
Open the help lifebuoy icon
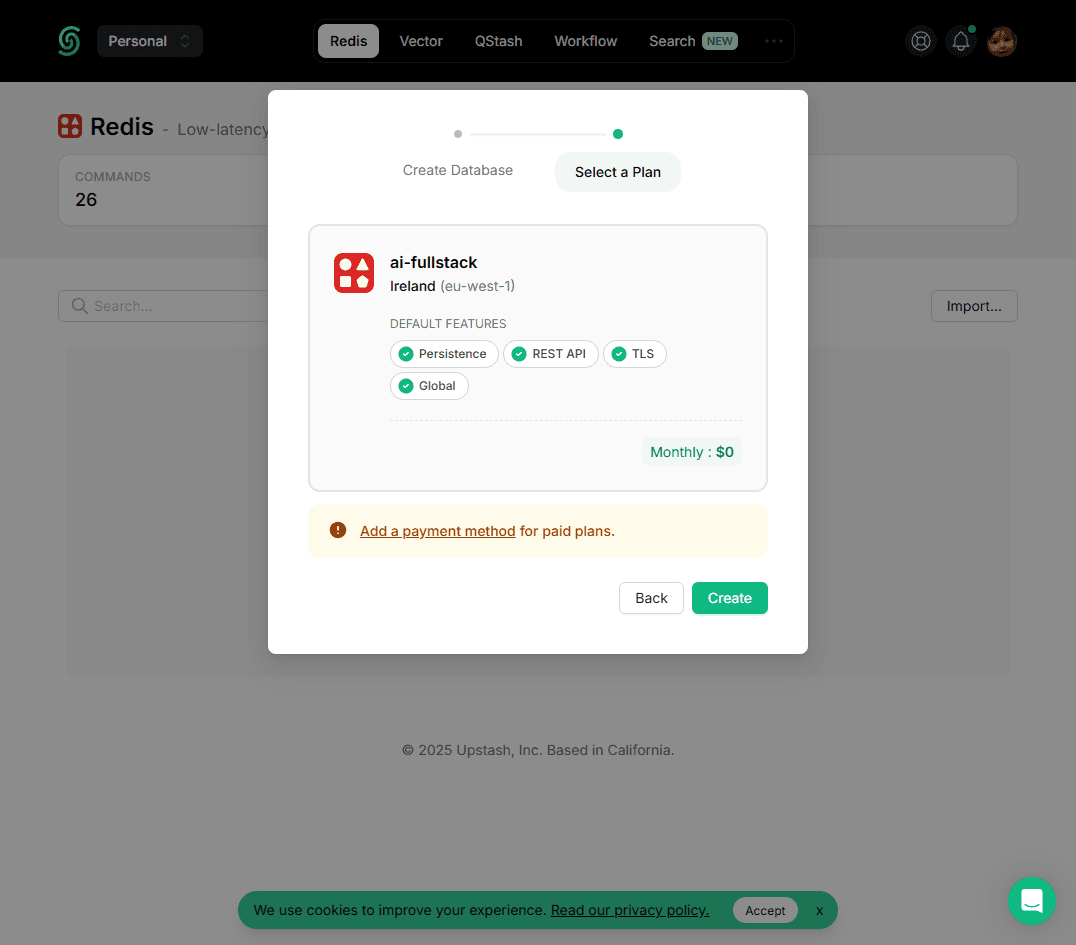tap(920, 41)
